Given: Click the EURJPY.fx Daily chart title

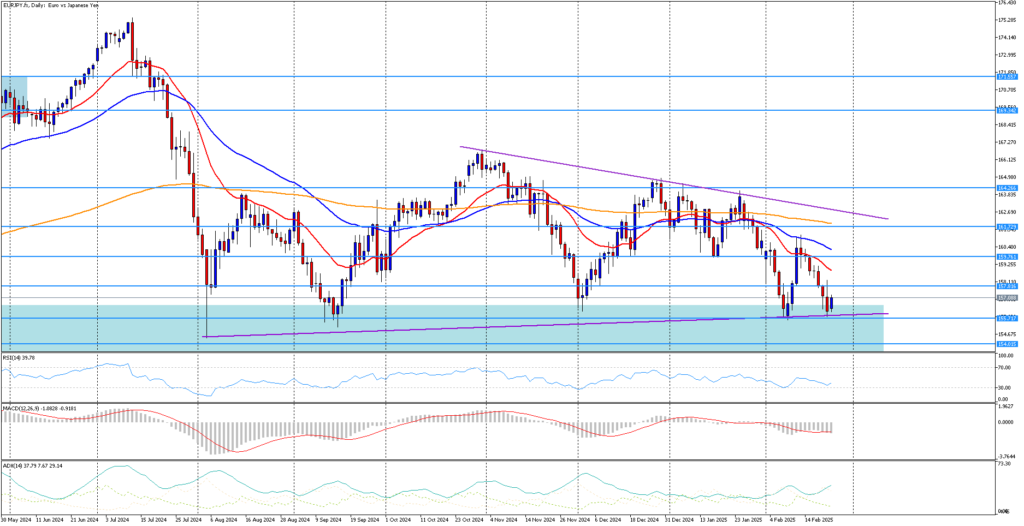Looking at the screenshot, I should tap(50, 5).
